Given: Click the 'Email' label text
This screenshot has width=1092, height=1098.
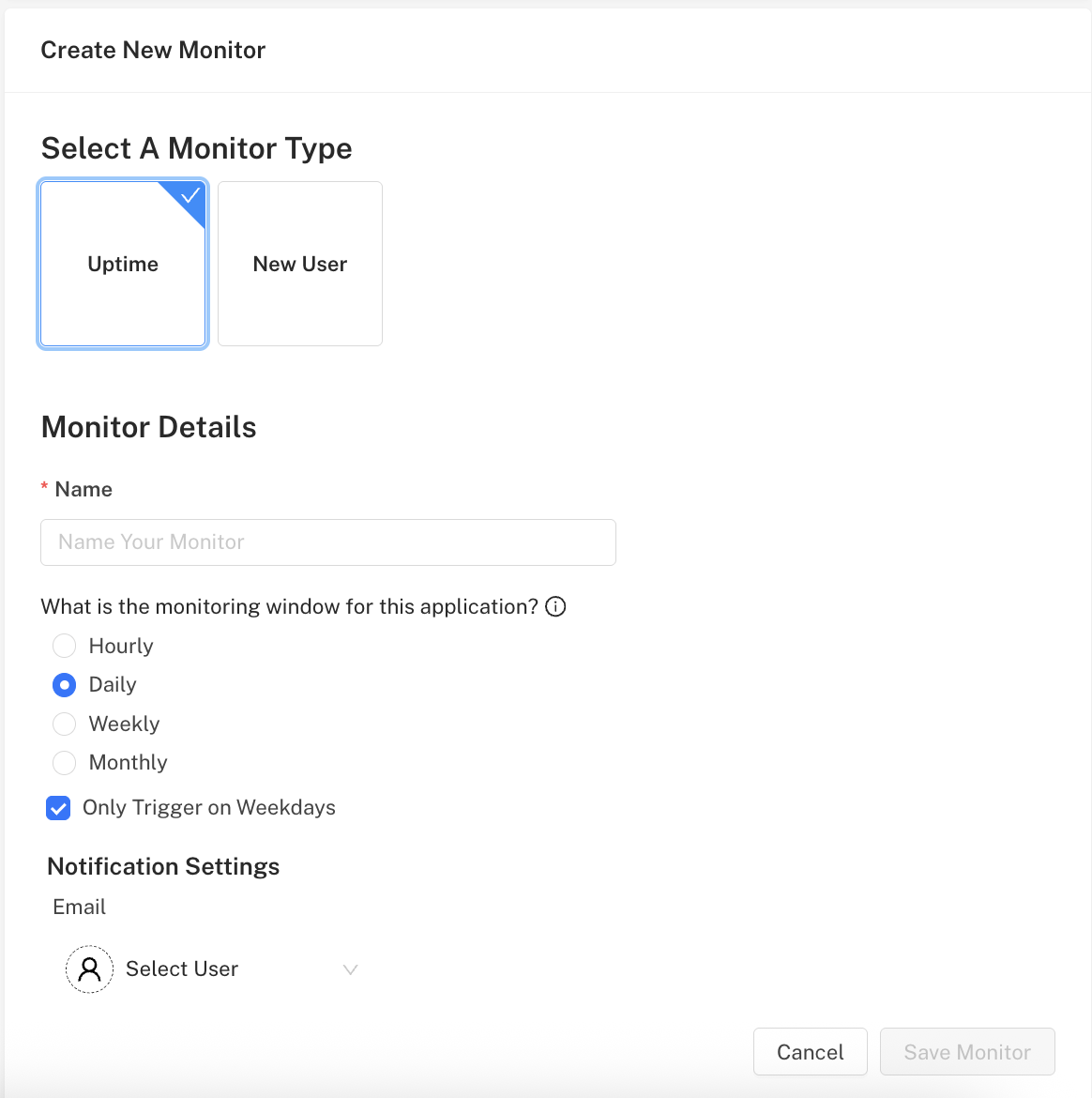Looking at the screenshot, I should coord(79,907).
